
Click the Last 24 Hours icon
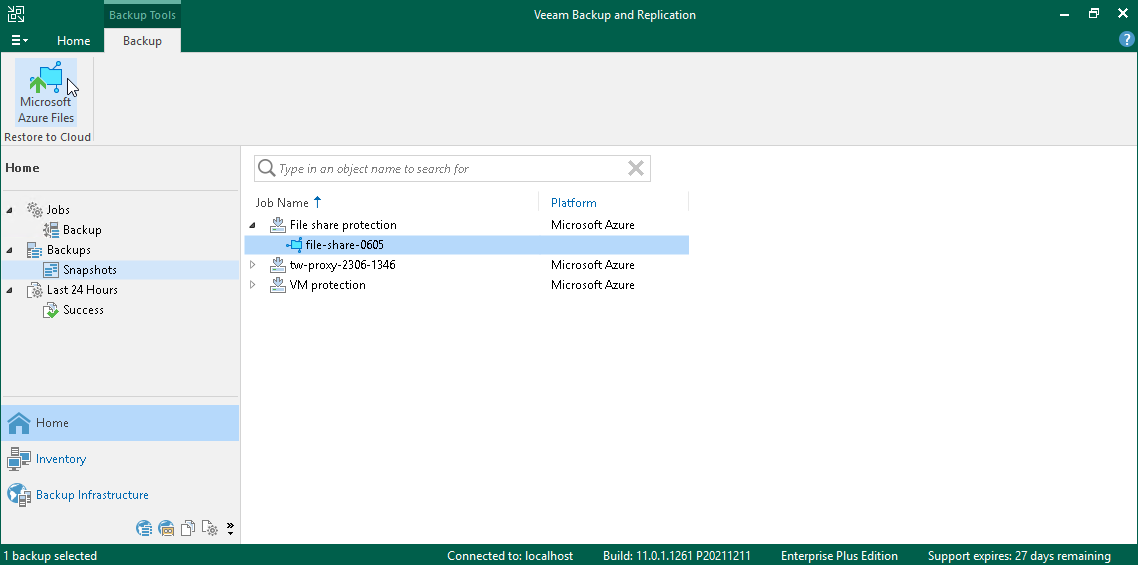tap(35, 290)
